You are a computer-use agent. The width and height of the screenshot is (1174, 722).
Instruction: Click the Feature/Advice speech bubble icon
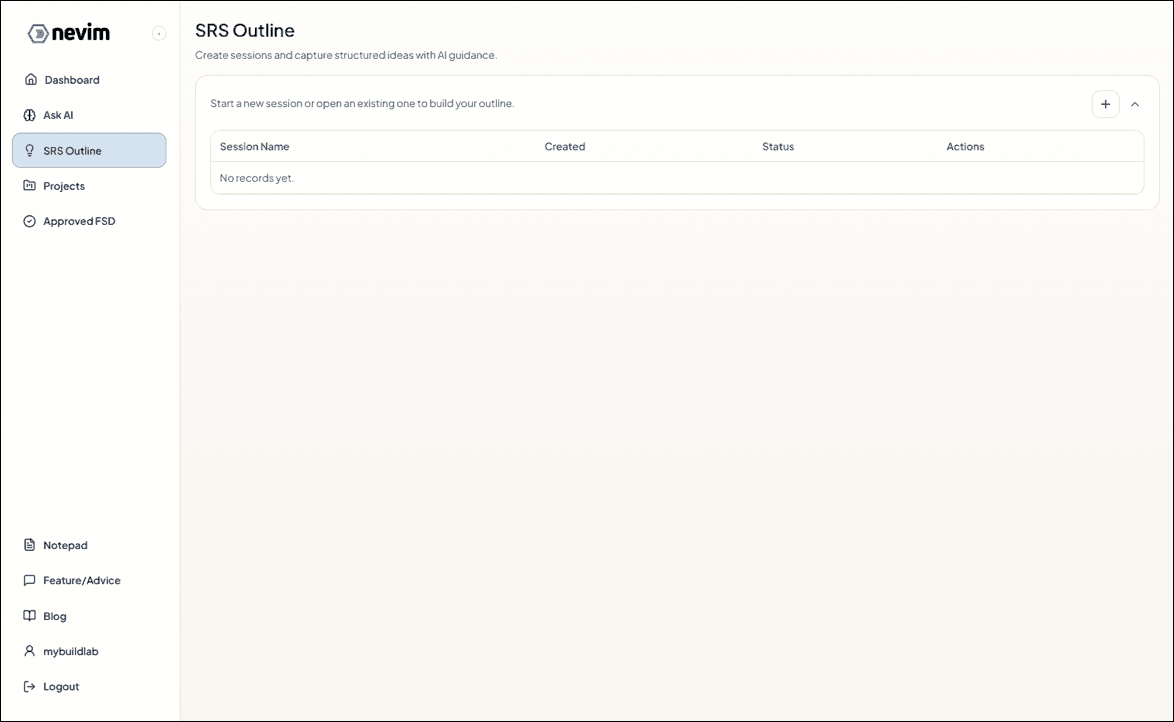click(31, 580)
